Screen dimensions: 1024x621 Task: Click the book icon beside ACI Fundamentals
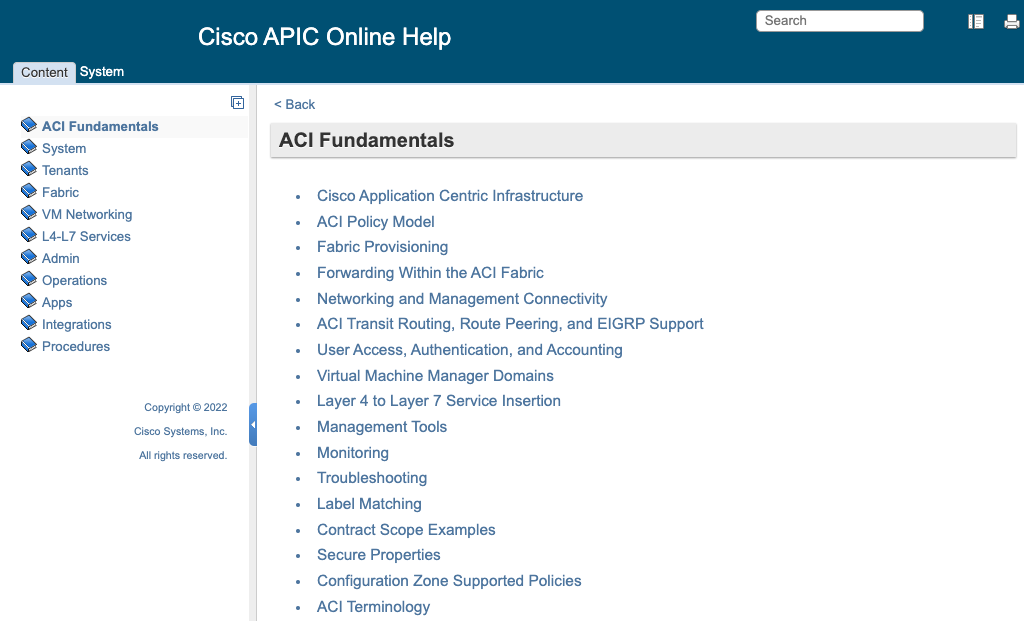29,125
